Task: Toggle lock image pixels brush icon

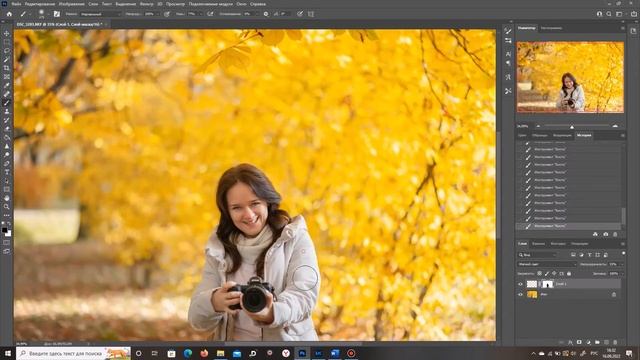Action: 547,273
